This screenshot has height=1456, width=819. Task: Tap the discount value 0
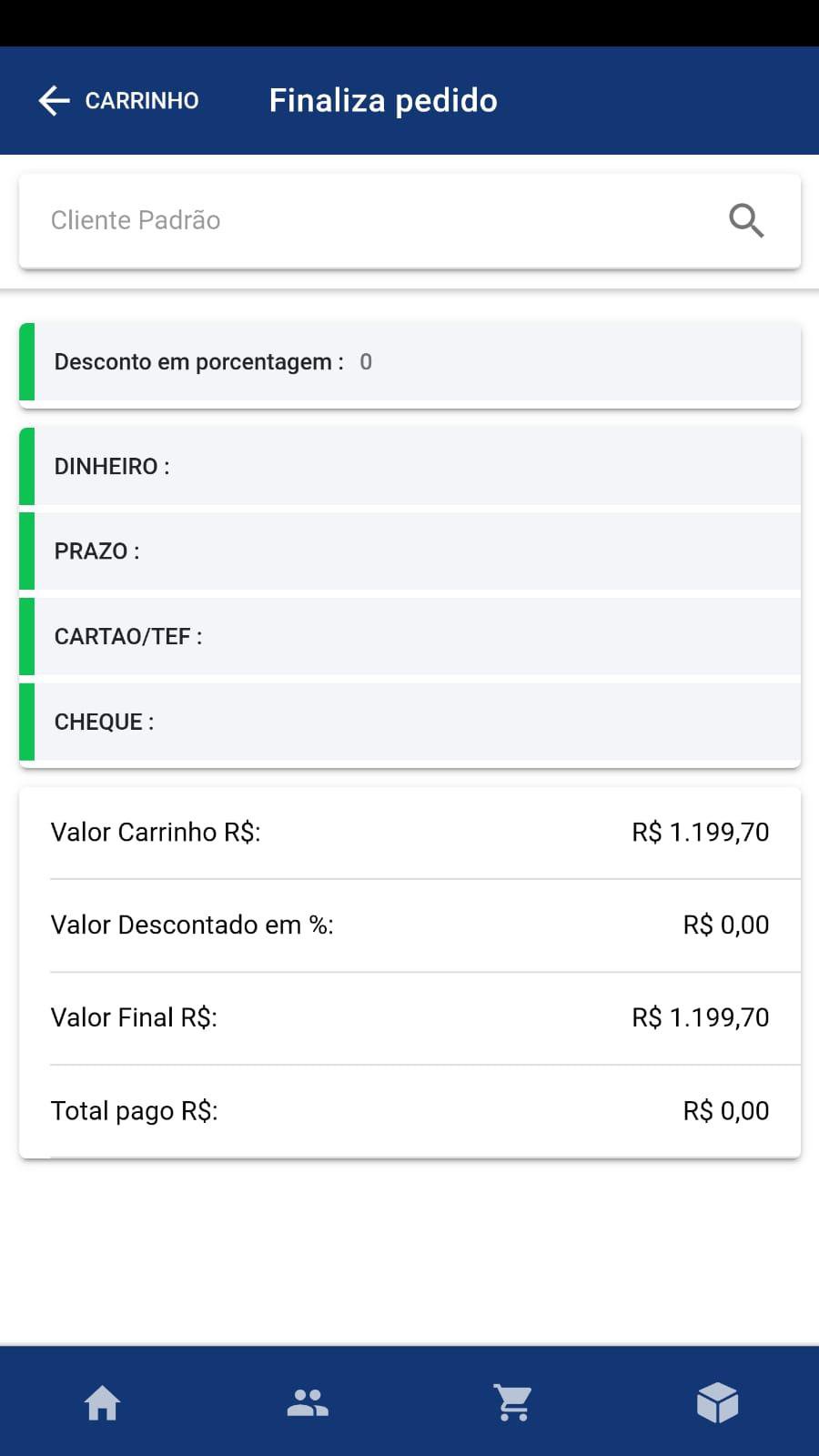pyautogui.click(x=366, y=362)
